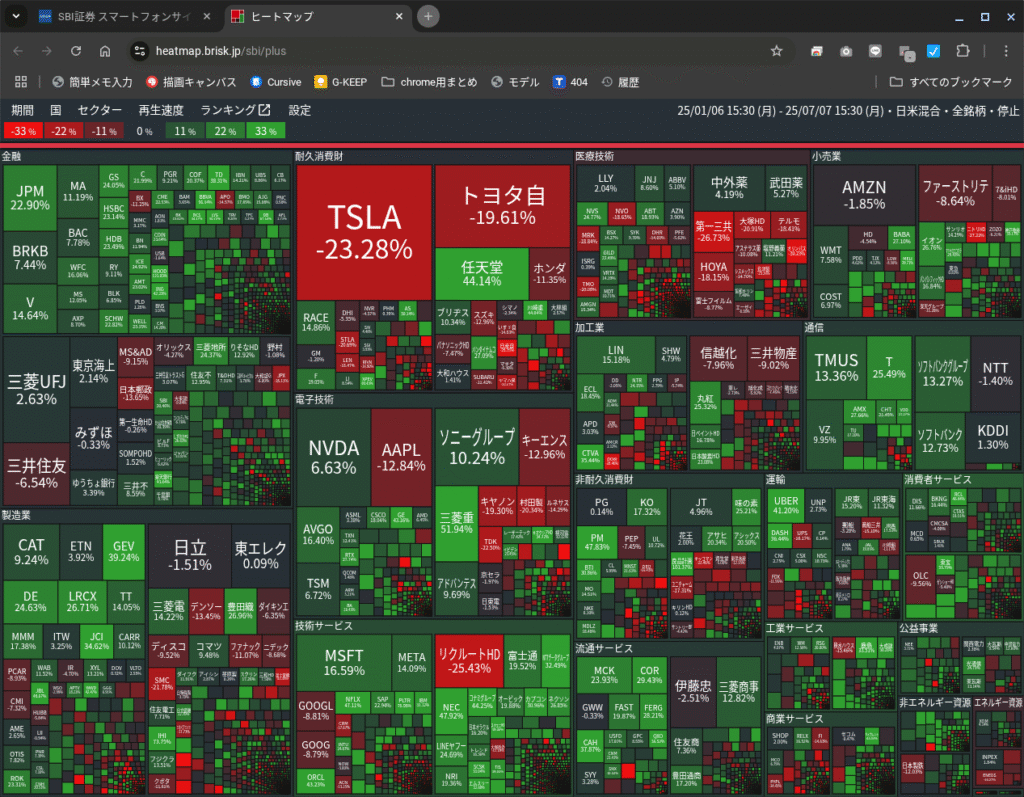Open the 設定 menu
This screenshot has height=797, width=1024.
click(x=299, y=110)
